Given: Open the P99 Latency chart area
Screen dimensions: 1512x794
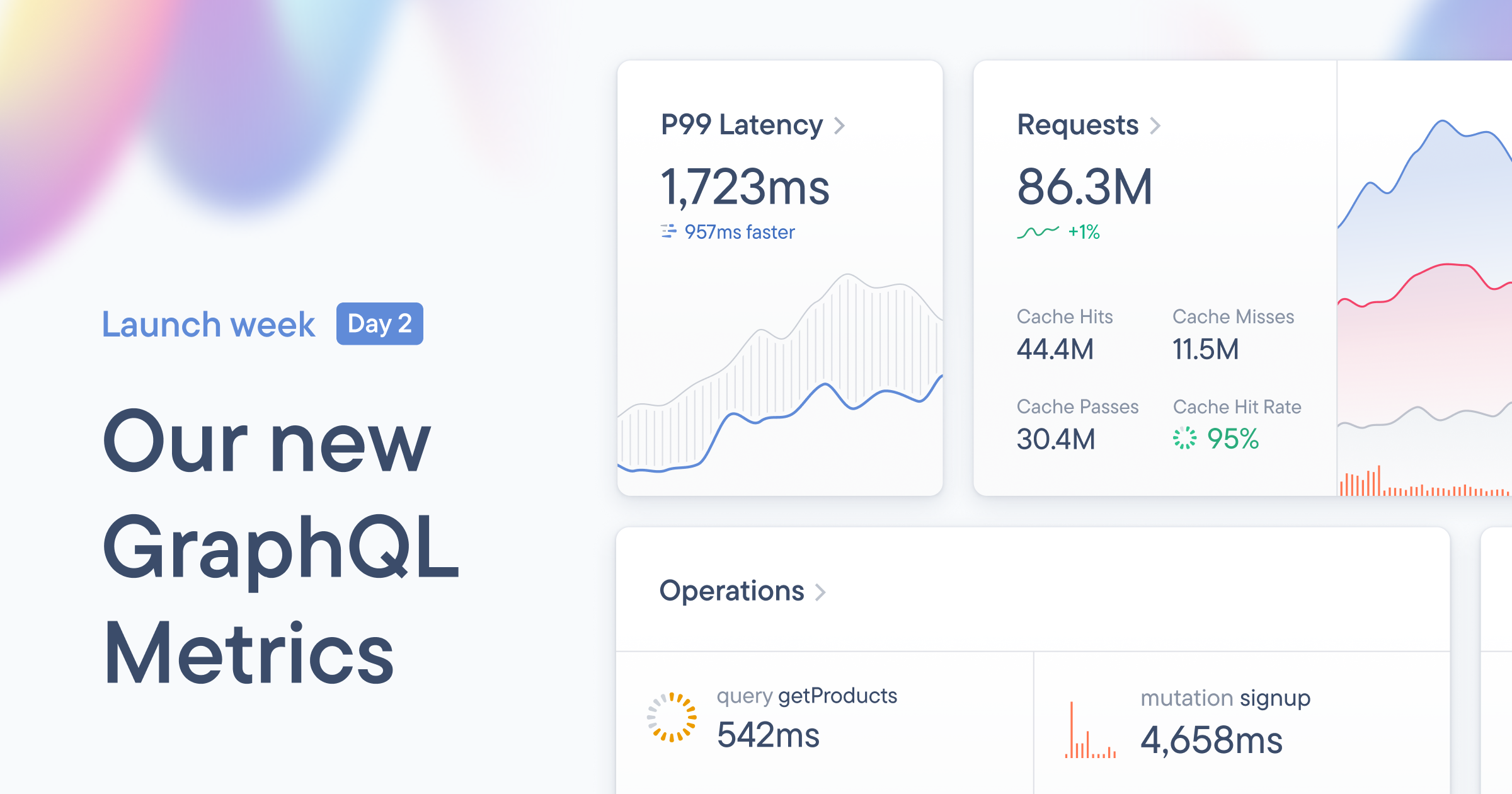Looking at the screenshot, I should [781, 391].
